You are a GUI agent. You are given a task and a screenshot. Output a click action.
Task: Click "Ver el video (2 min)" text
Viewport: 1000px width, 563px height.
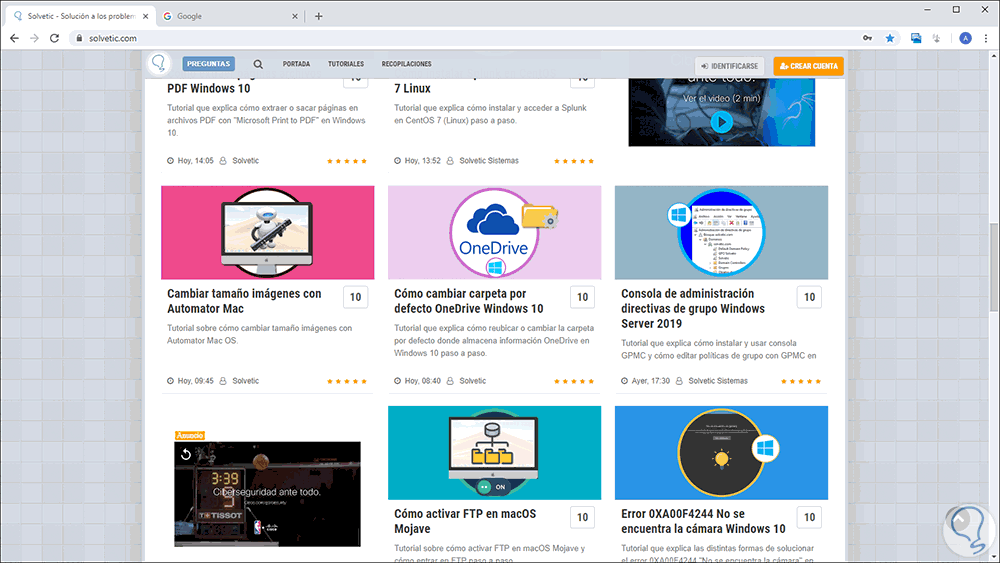(721, 98)
